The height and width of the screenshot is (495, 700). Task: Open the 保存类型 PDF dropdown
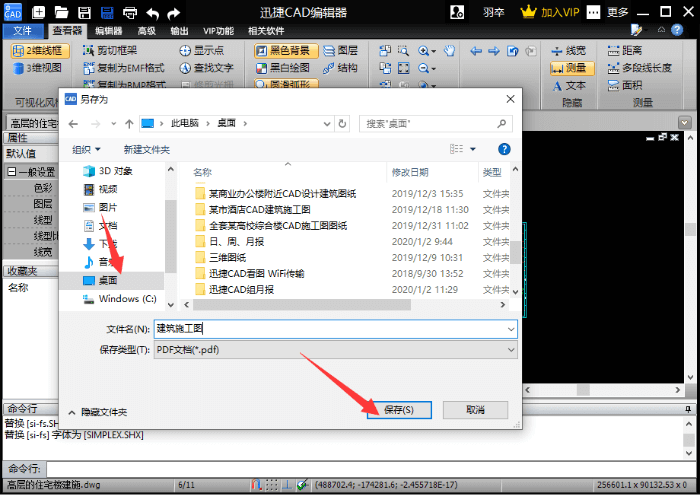pyautogui.click(x=336, y=350)
